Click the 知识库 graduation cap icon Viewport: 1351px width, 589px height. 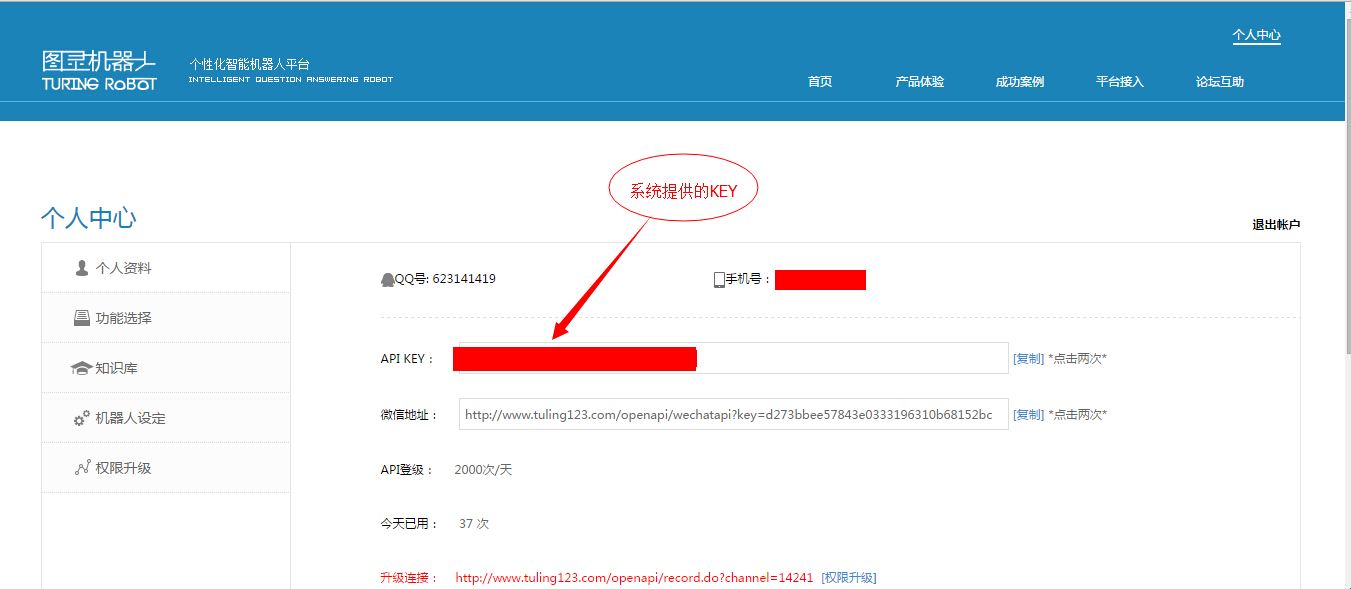81,368
